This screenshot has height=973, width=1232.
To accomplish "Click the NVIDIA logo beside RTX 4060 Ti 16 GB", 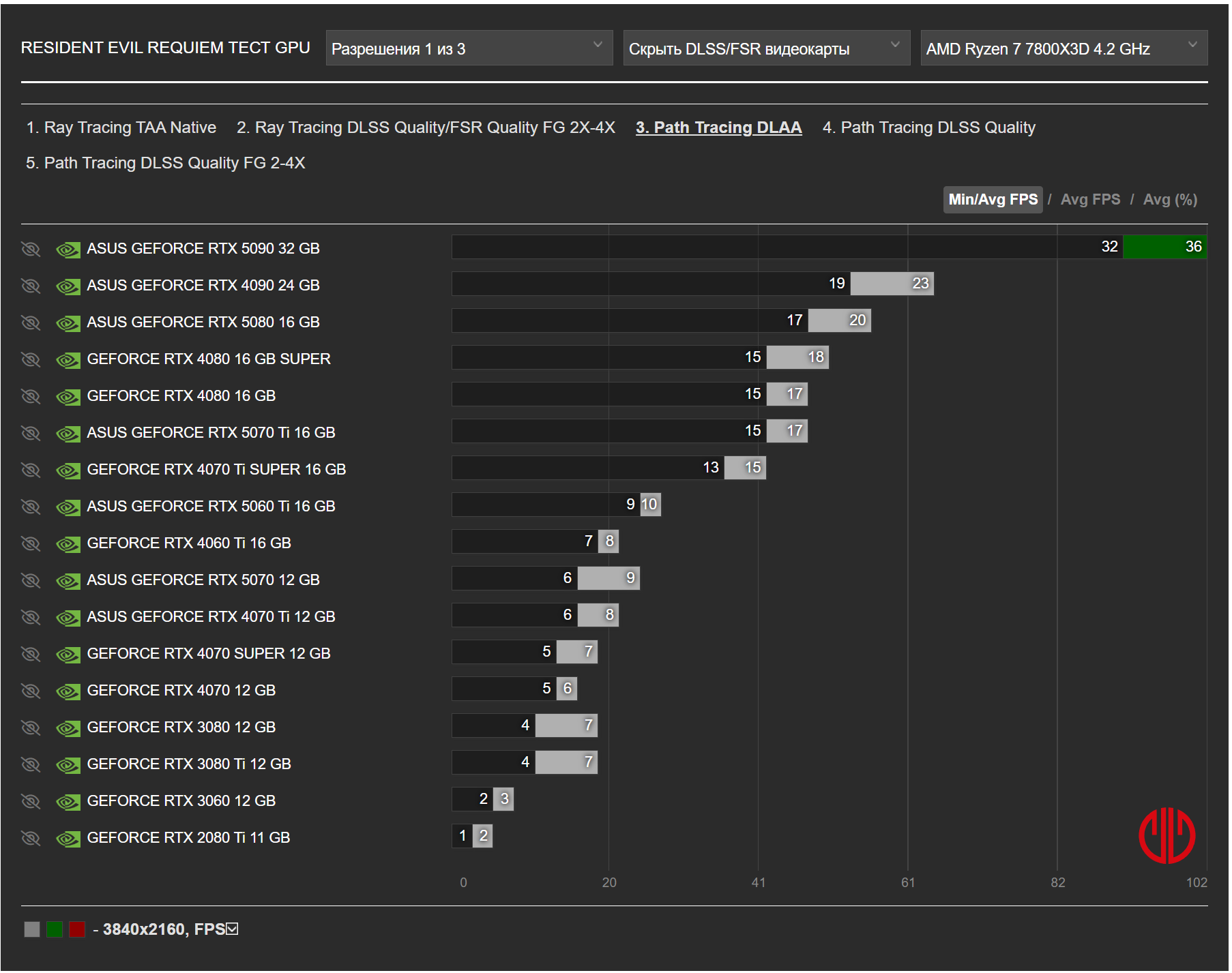I will 68,544.
